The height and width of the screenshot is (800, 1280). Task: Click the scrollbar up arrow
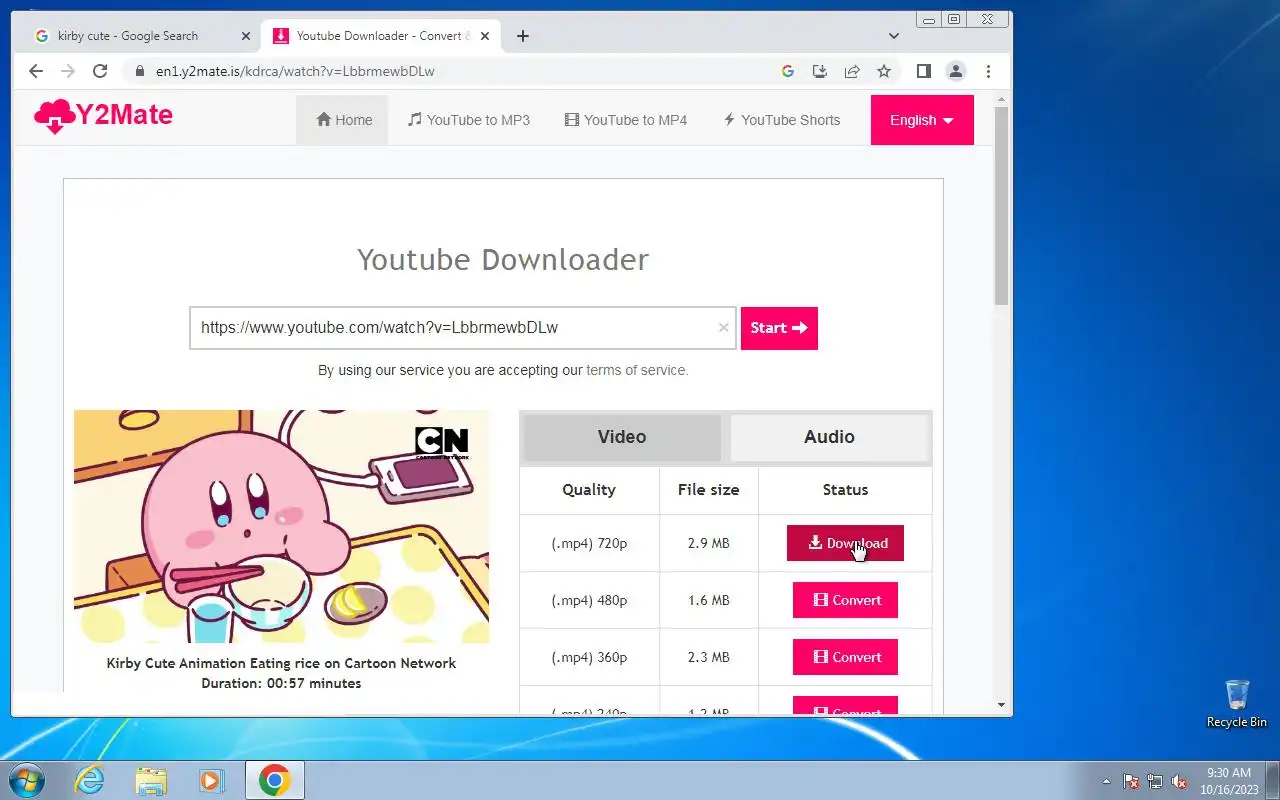pos(1002,98)
